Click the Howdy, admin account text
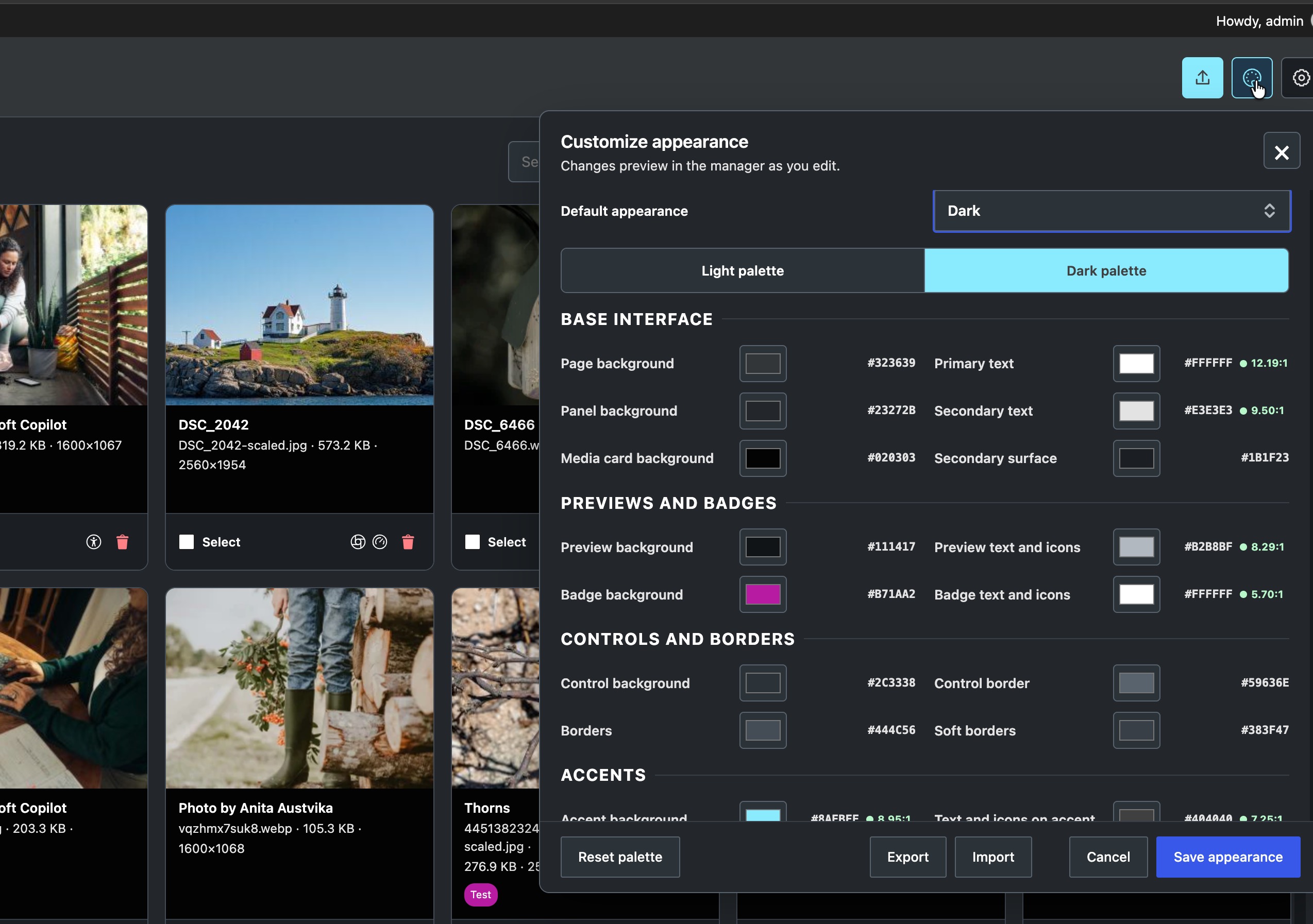The image size is (1313, 924). [x=1259, y=21]
